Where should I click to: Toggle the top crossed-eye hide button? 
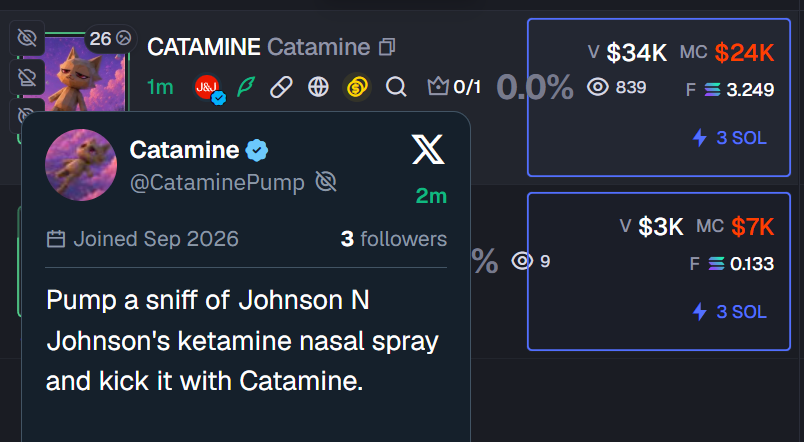click(27, 38)
